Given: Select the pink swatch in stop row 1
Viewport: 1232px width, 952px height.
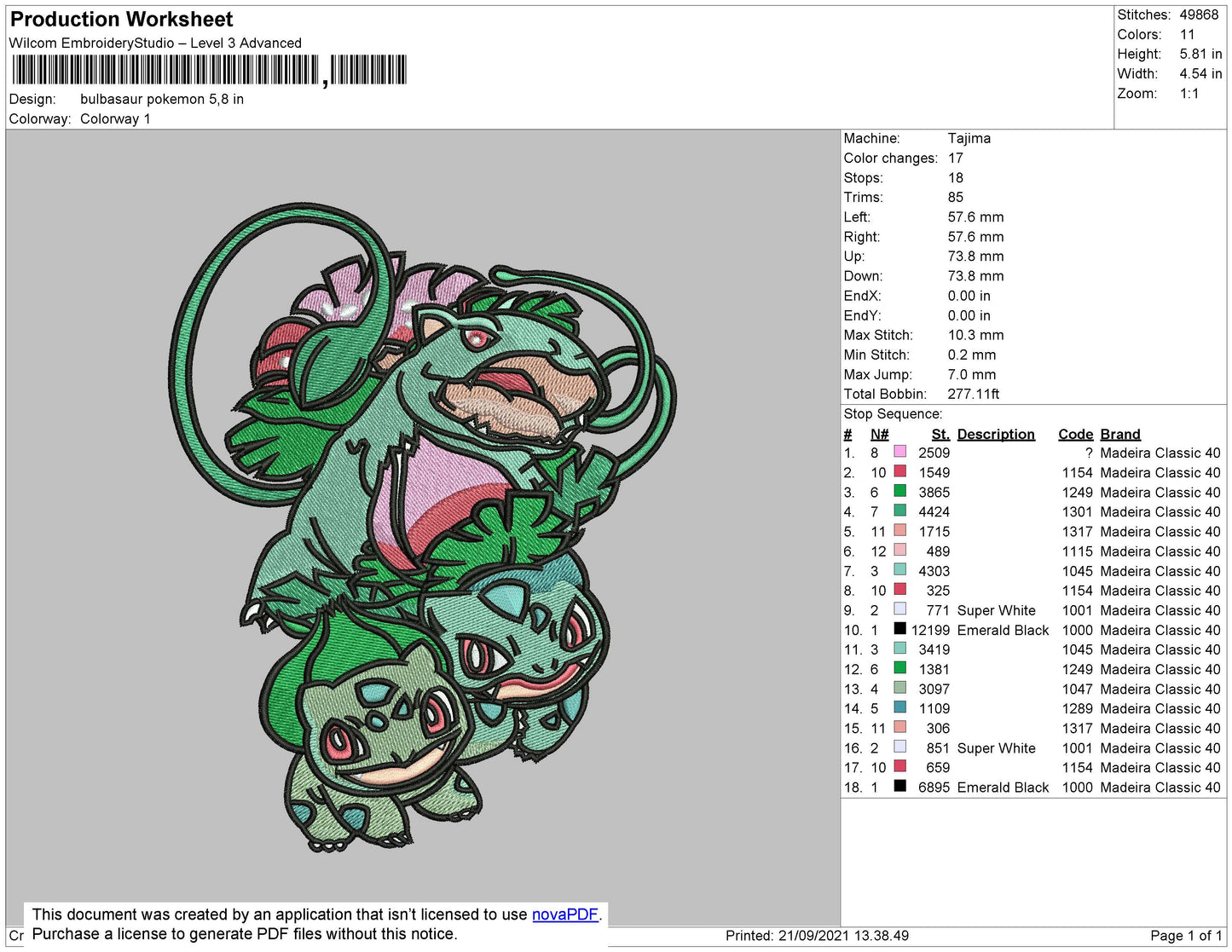Looking at the screenshot, I should tap(899, 451).
